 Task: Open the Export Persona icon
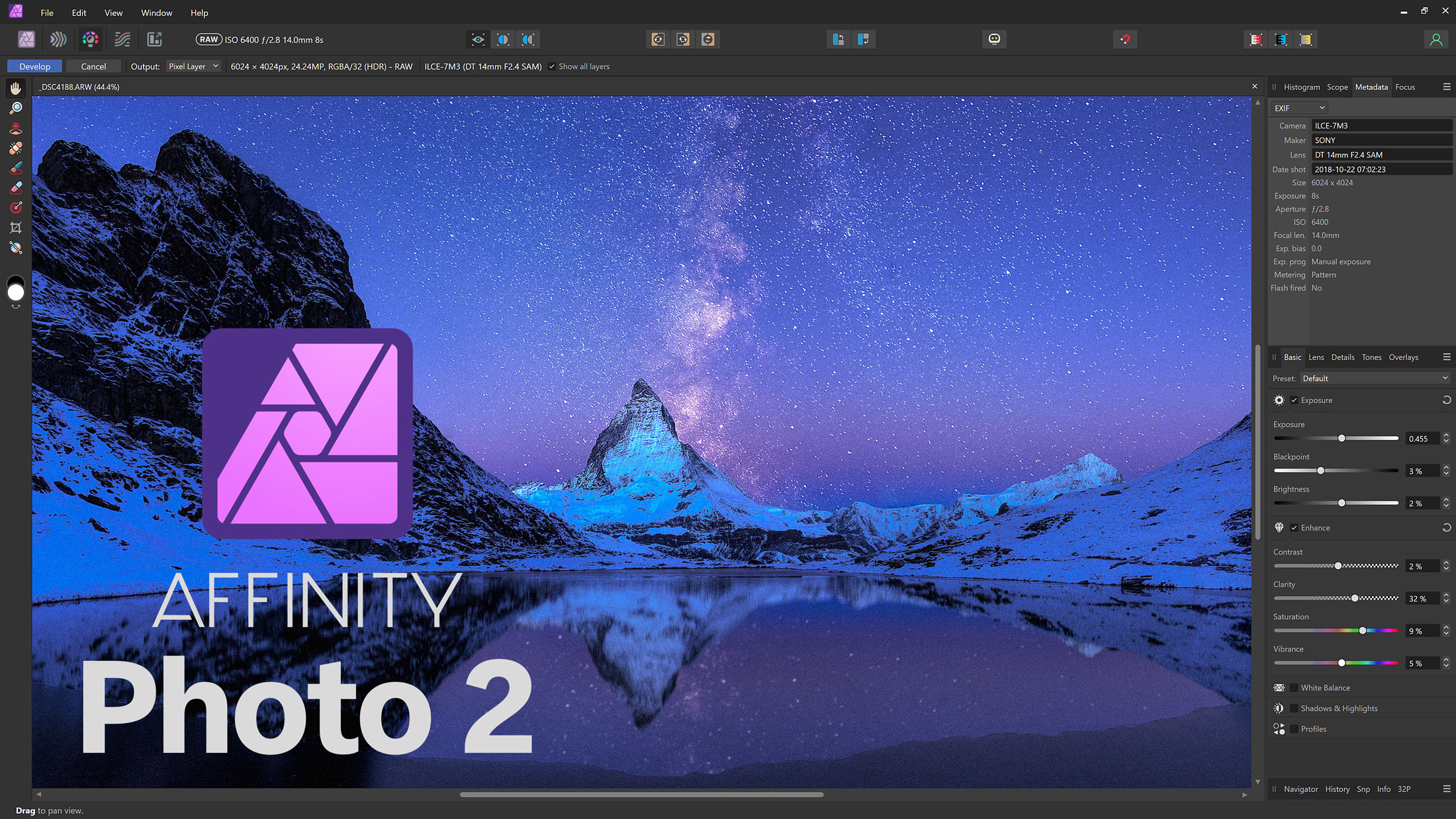(154, 40)
